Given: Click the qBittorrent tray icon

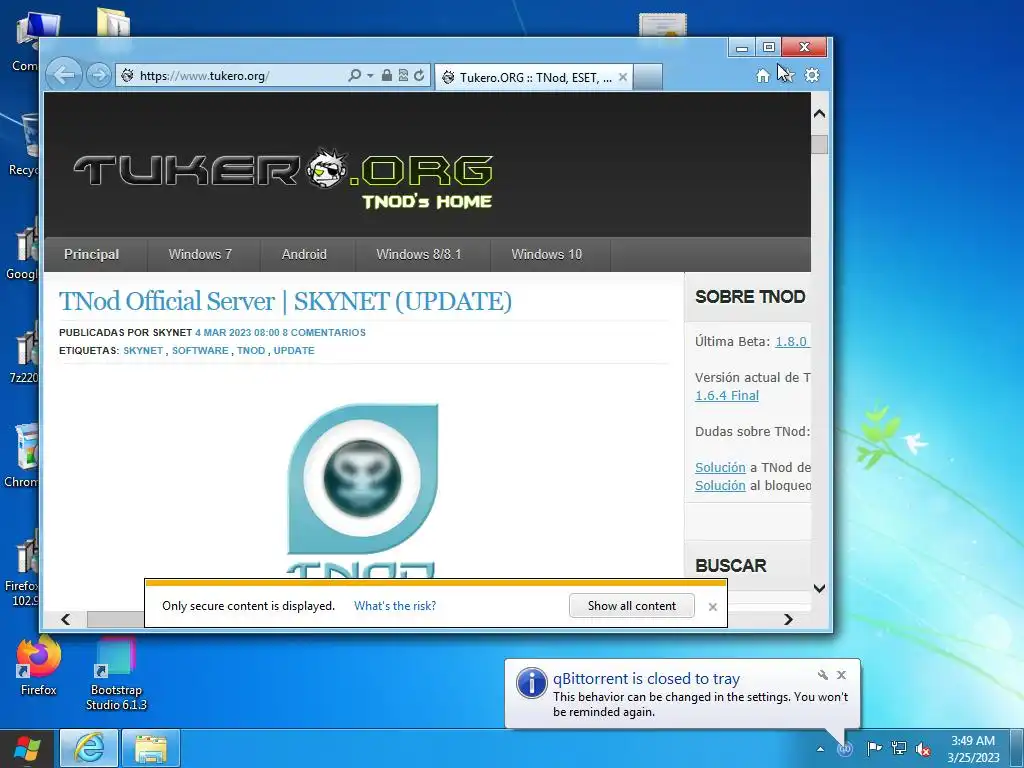Looking at the screenshot, I should 845,748.
